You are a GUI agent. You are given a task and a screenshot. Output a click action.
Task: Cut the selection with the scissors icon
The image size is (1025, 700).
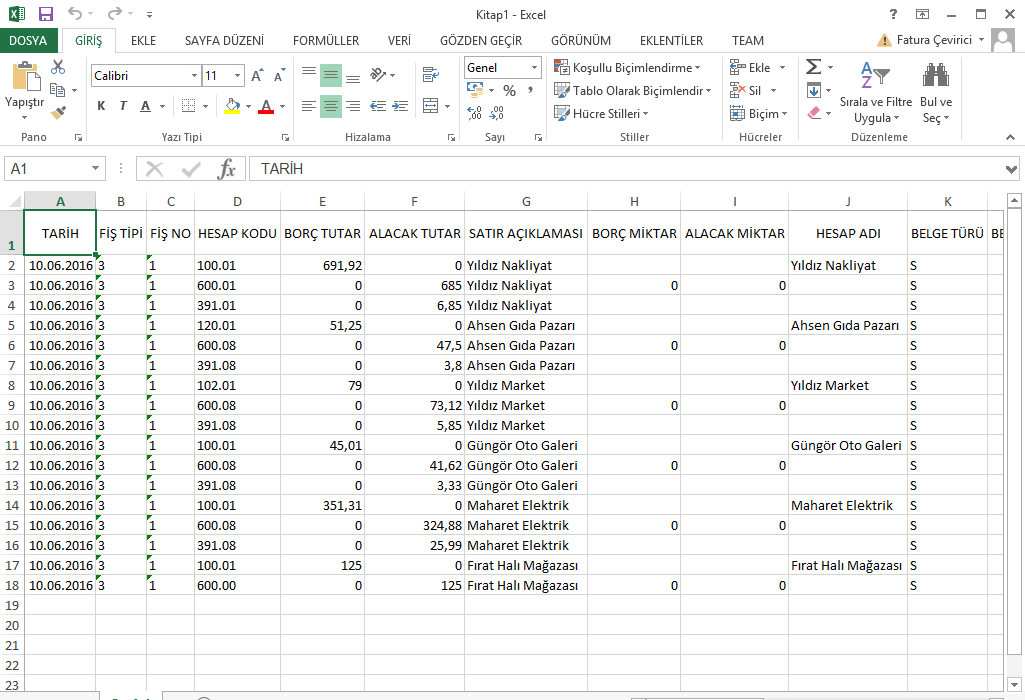click(x=58, y=67)
